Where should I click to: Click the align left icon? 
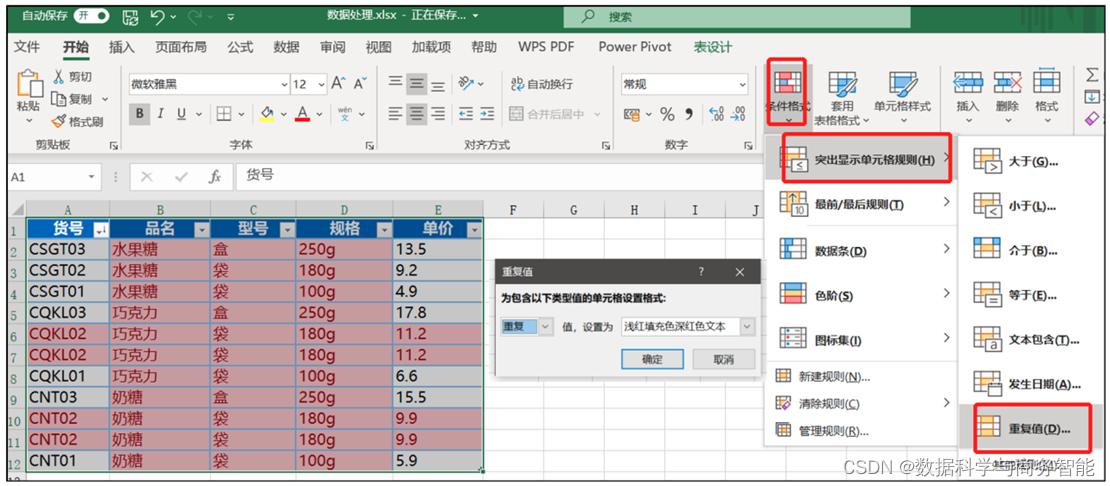point(396,113)
